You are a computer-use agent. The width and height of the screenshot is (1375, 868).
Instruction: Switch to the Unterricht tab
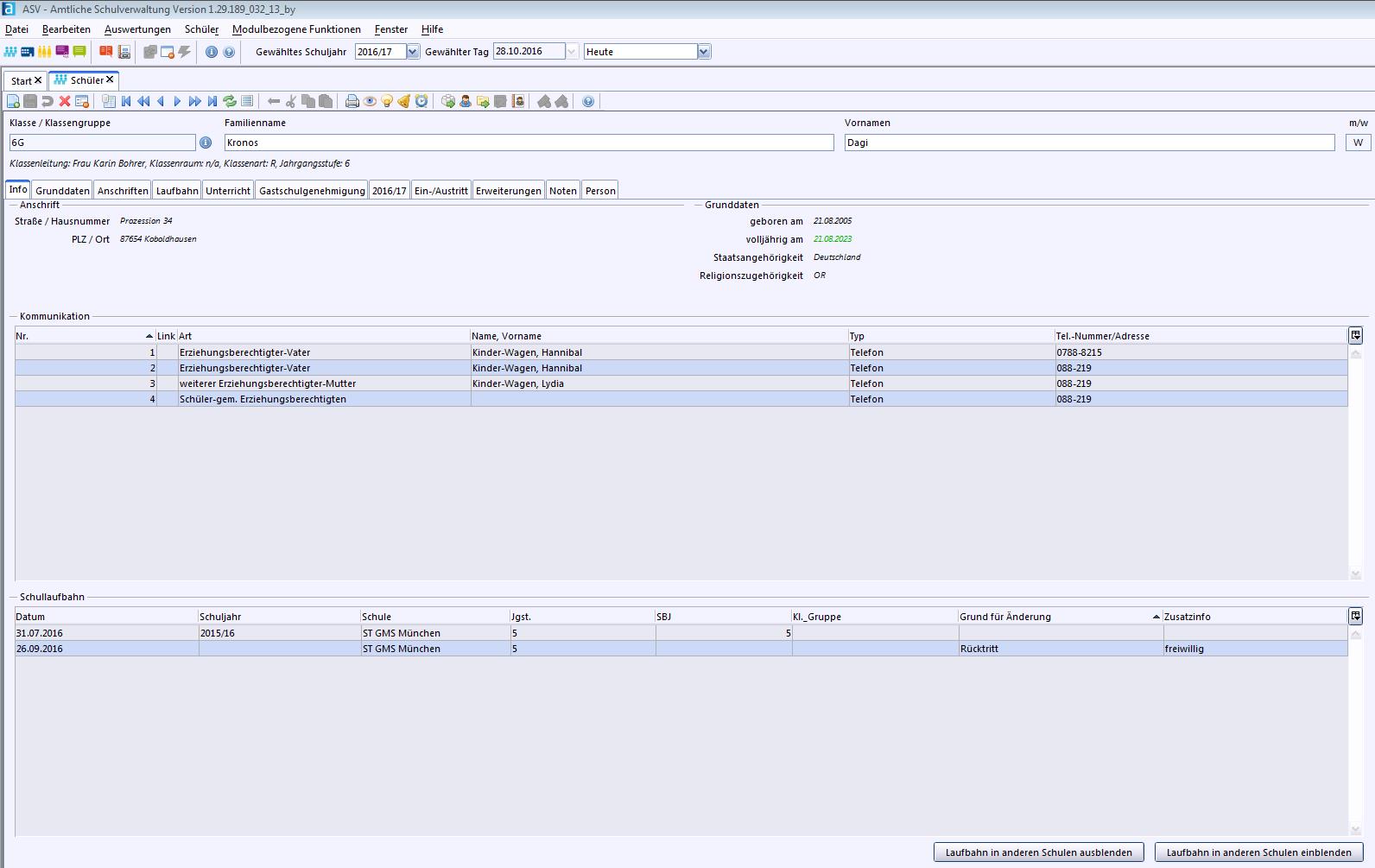228,191
